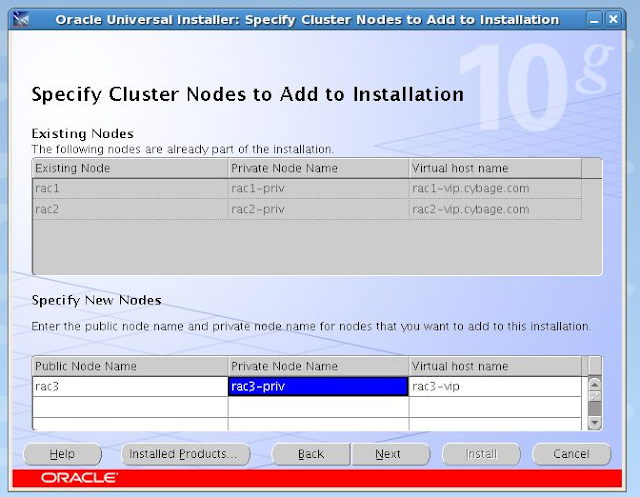Click Virtual host name header in new nodes table
640x497 pixels.
pos(495,366)
